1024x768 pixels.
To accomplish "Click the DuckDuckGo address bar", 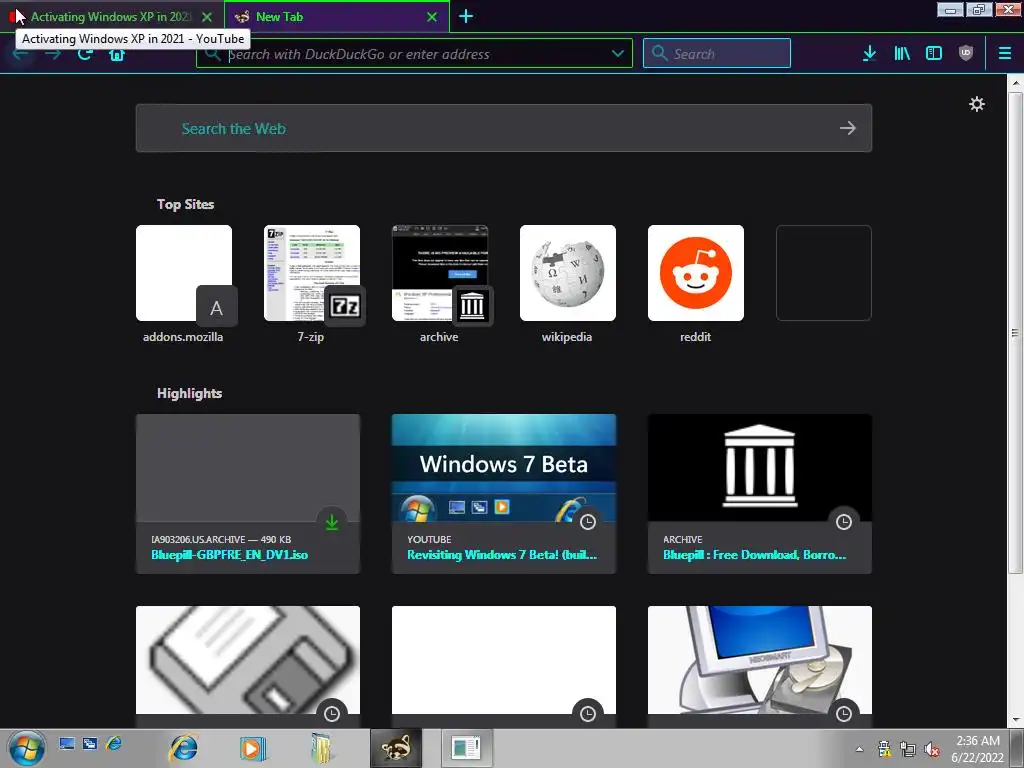I will pos(414,54).
